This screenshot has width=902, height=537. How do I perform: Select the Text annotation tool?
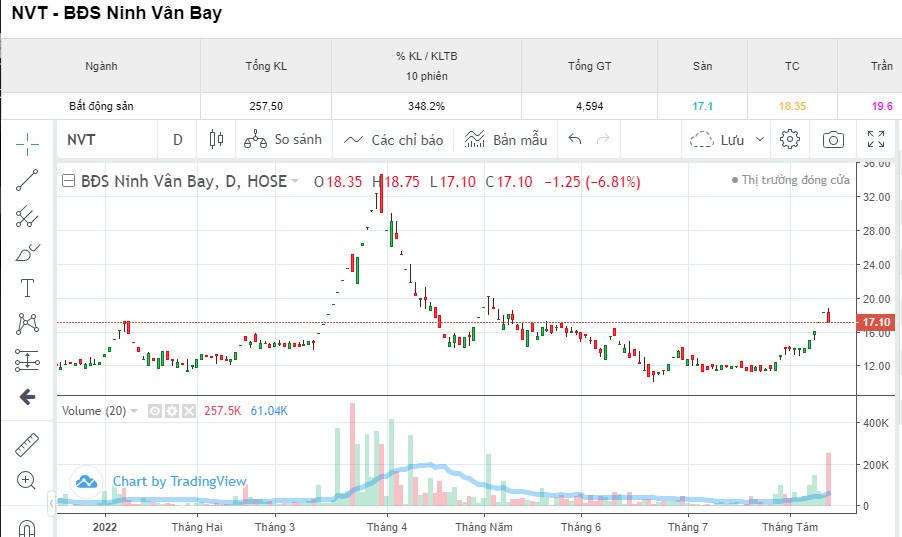coord(27,288)
